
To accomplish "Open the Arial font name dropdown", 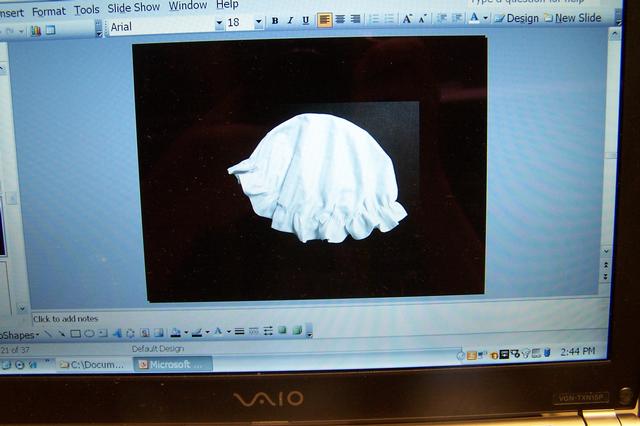I will [x=219, y=23].
